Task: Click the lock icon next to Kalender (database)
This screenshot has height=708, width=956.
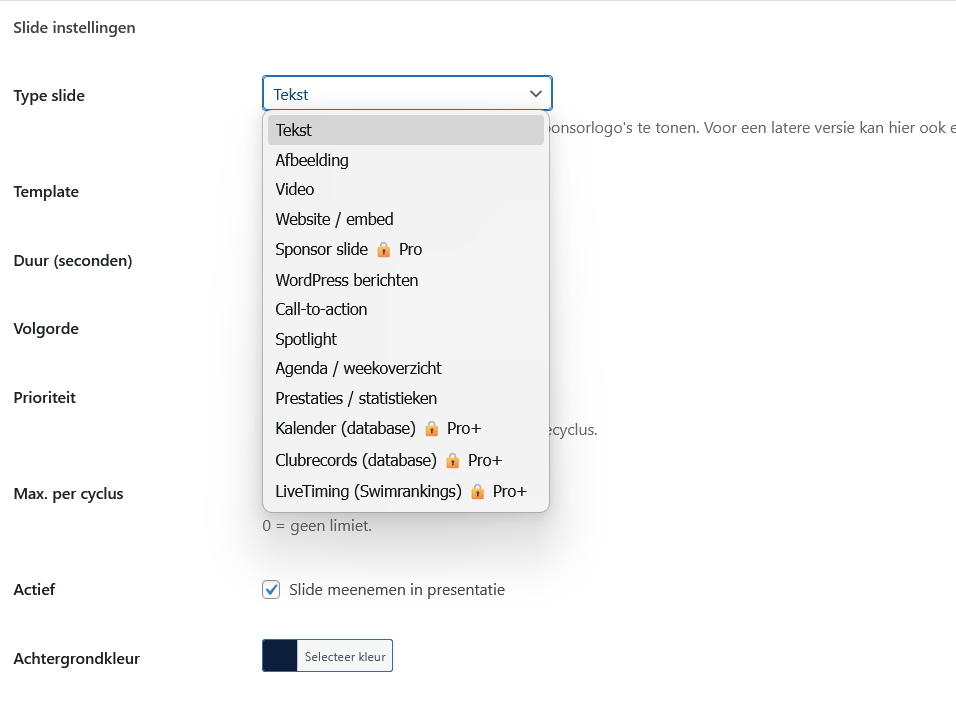Action: coord(431,428)
